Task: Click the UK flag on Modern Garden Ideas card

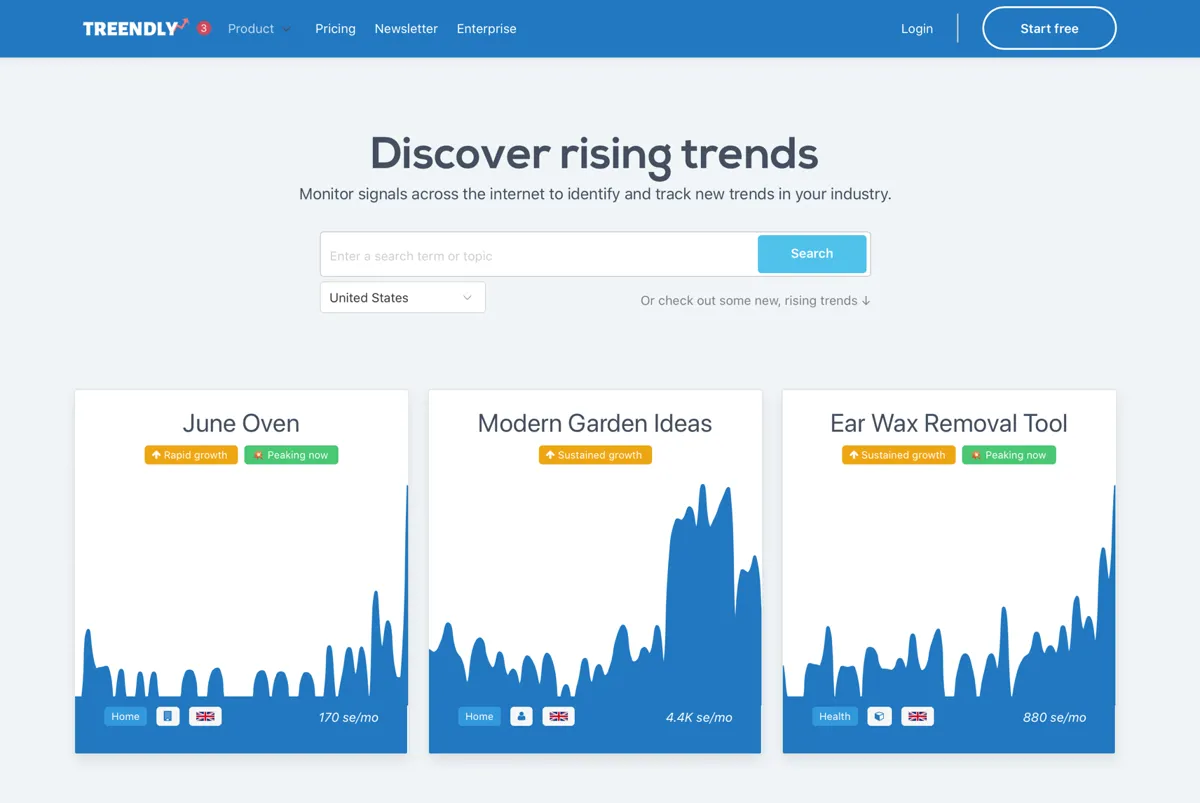Action: point(558,716)
